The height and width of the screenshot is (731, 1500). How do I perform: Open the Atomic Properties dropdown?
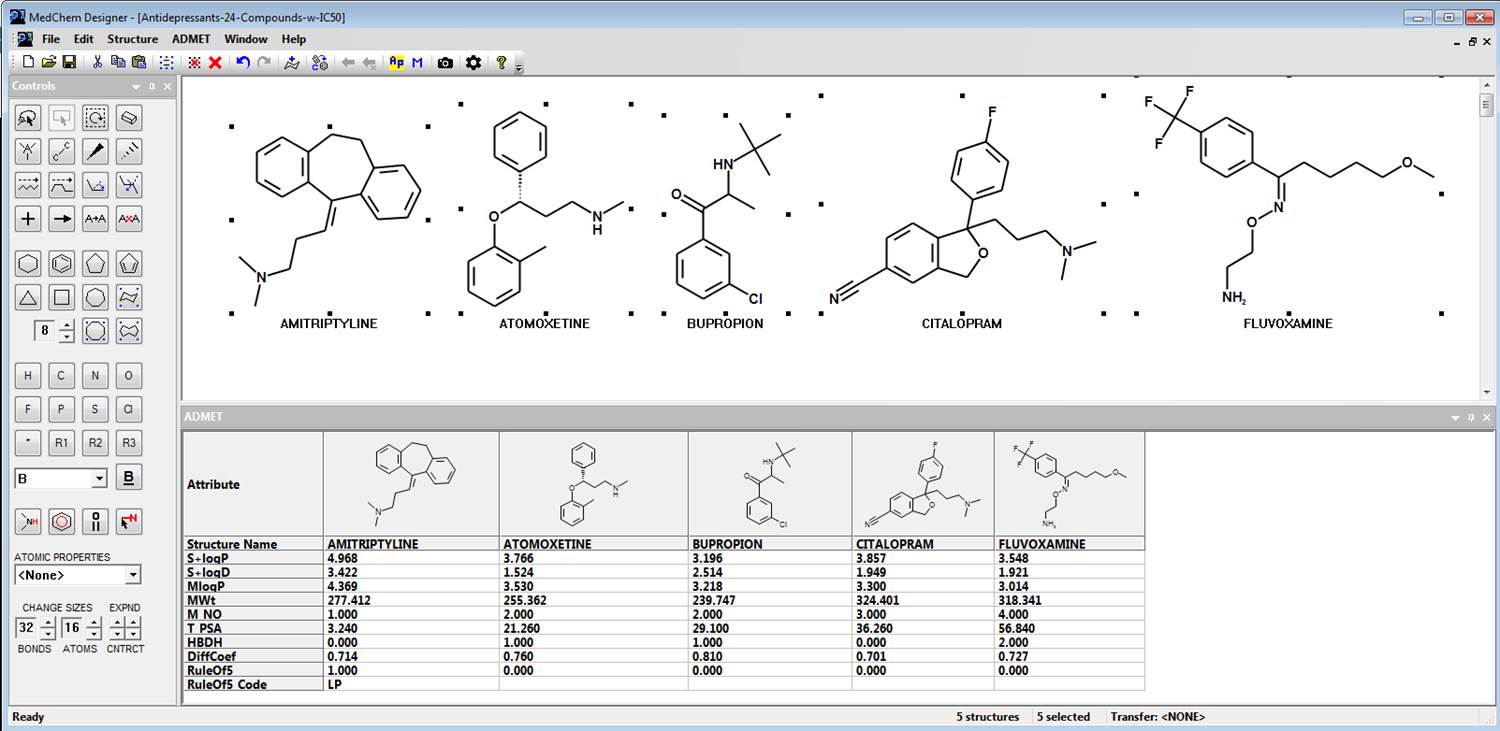(132, 575)
